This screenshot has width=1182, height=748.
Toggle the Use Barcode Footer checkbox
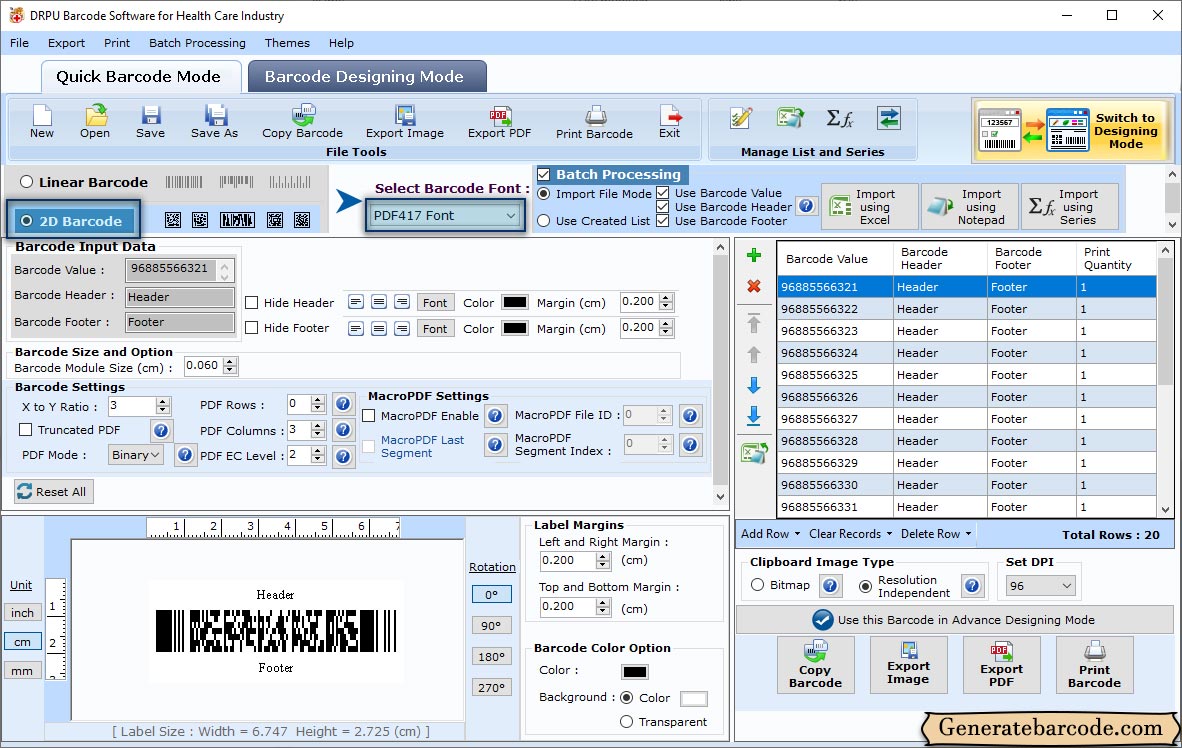(663, 220)
